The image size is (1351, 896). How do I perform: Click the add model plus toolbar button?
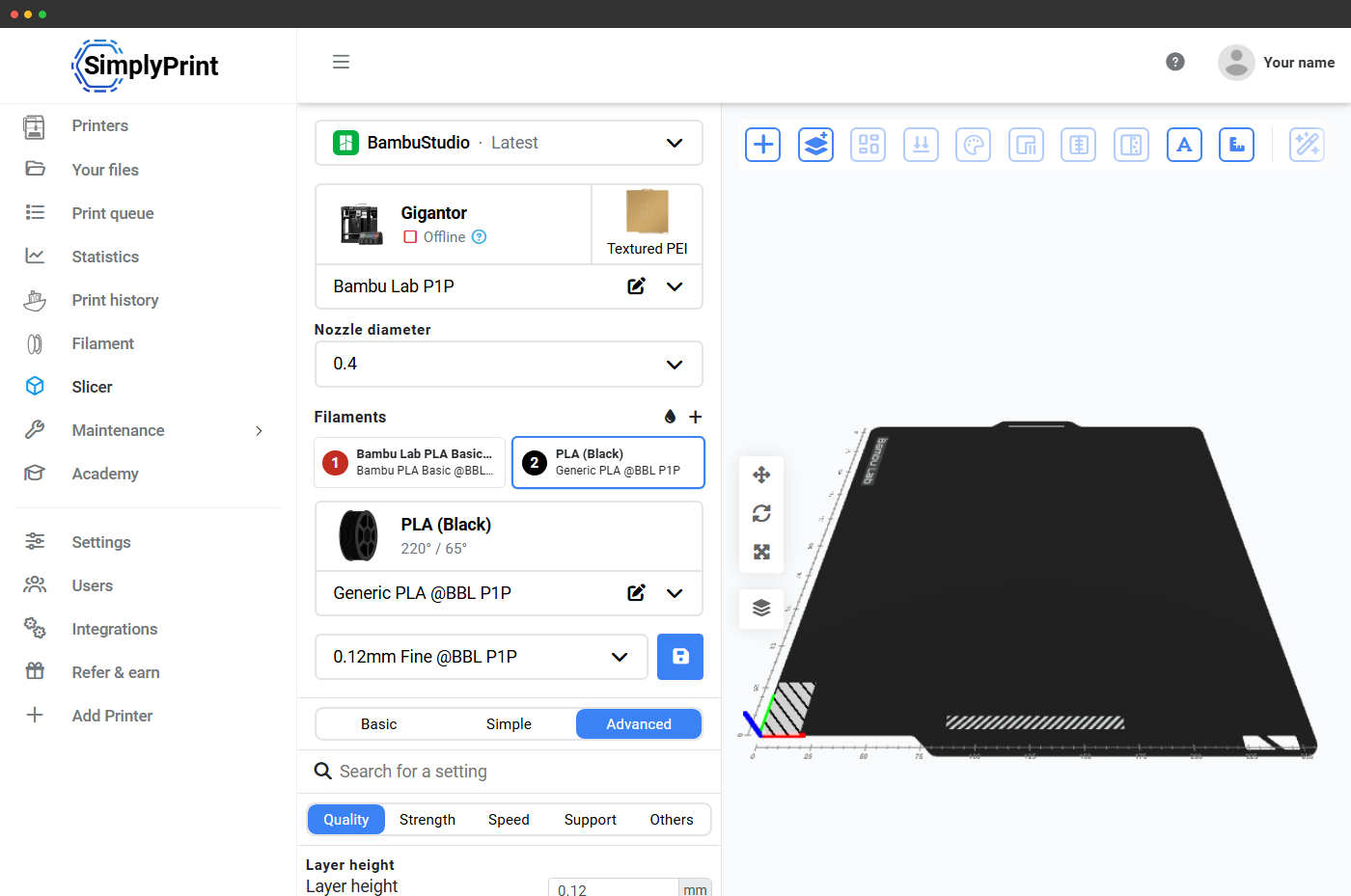click(762, 145)
